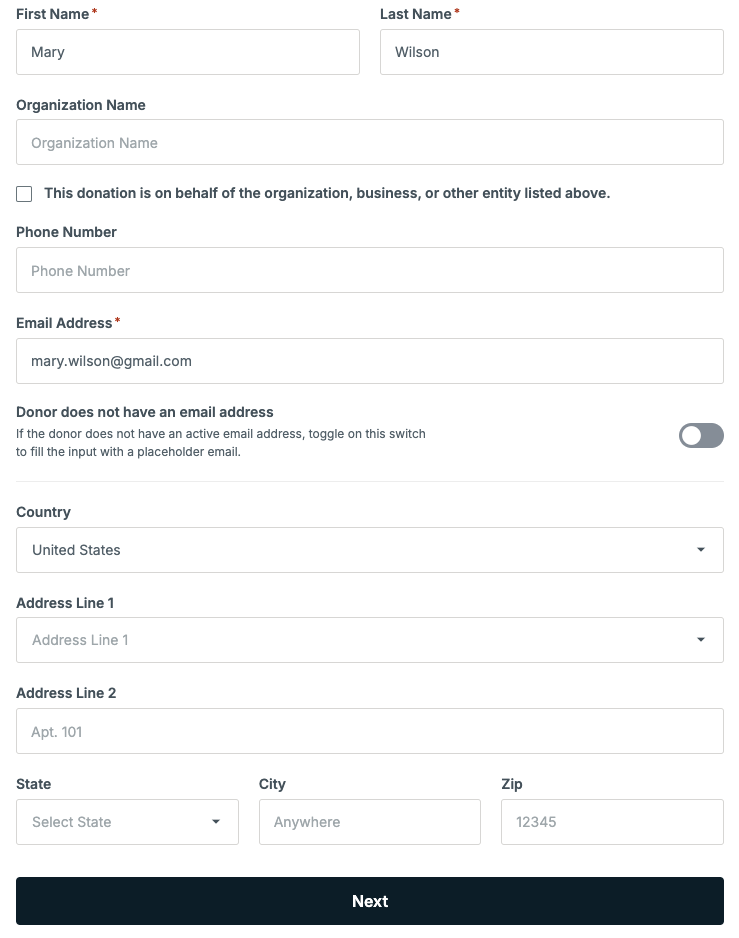Click the organization donation checkbox label text
The image size is (739, 938).
coord(327,193)
